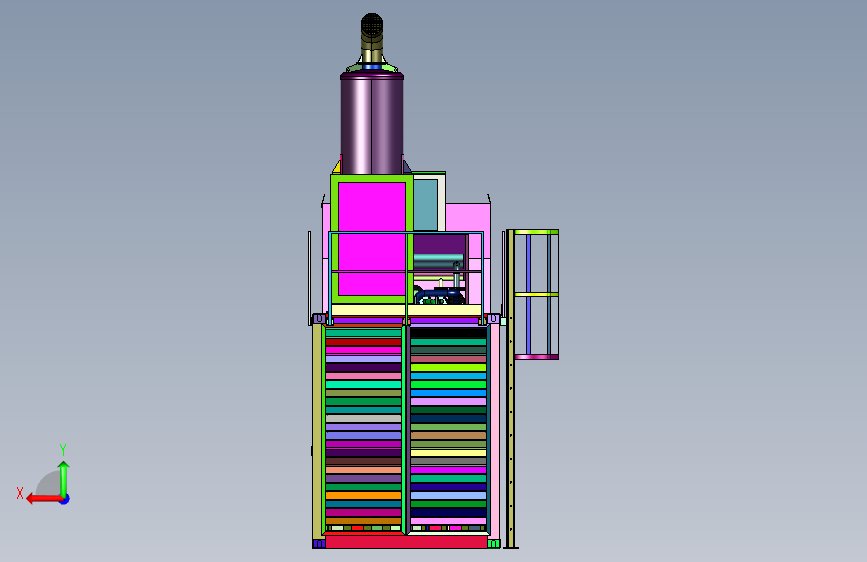Select the ladder cage beside the model
867x562 pixels.
pos(536,294)
